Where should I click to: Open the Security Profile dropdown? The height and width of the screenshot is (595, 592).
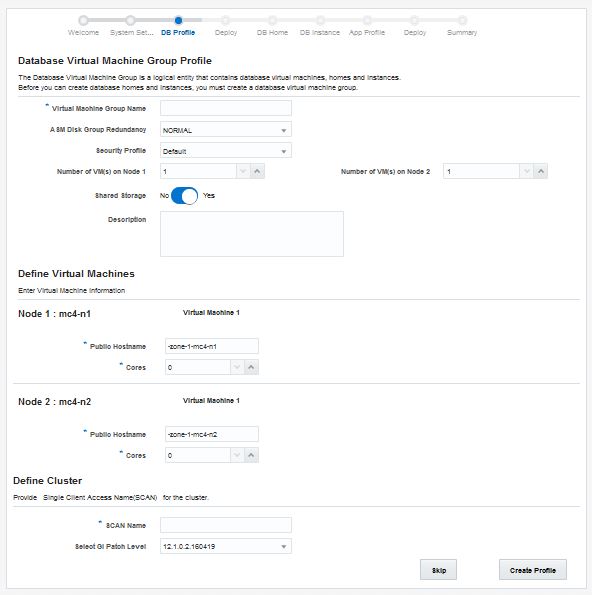pyautogui.click(x=226, y=150)
